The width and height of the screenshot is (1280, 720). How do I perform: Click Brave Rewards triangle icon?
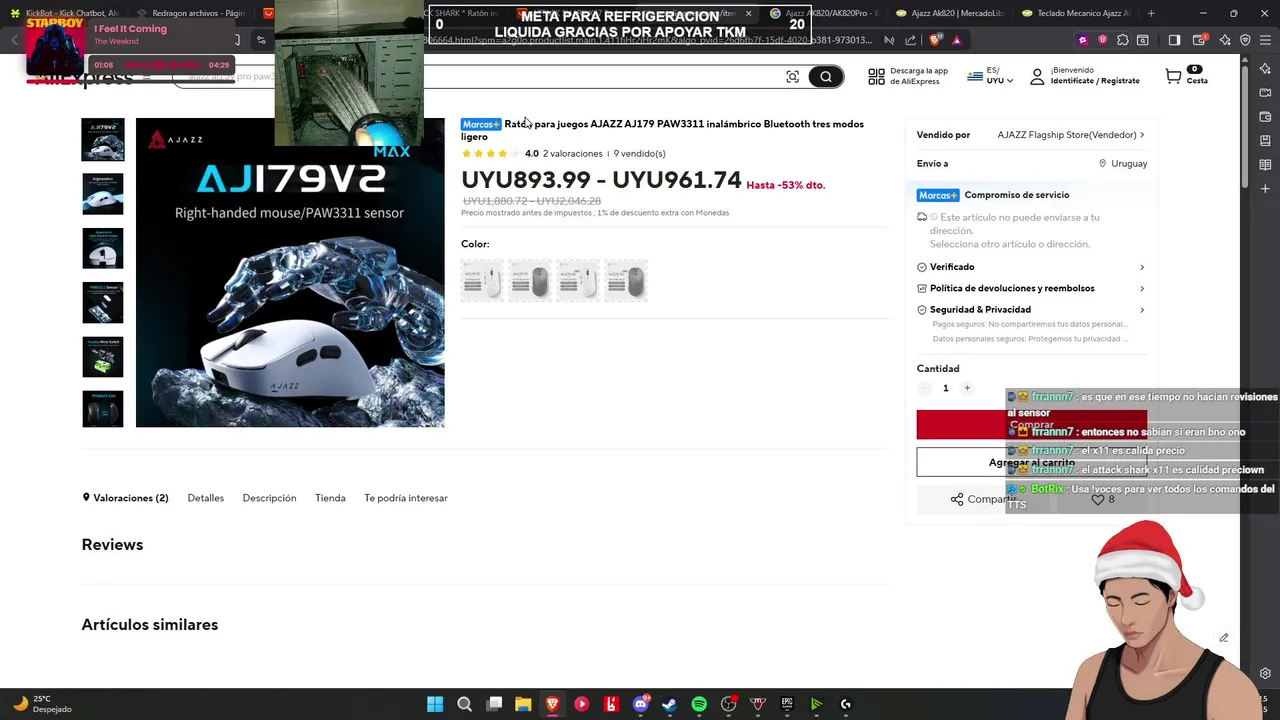click(957, 40)
